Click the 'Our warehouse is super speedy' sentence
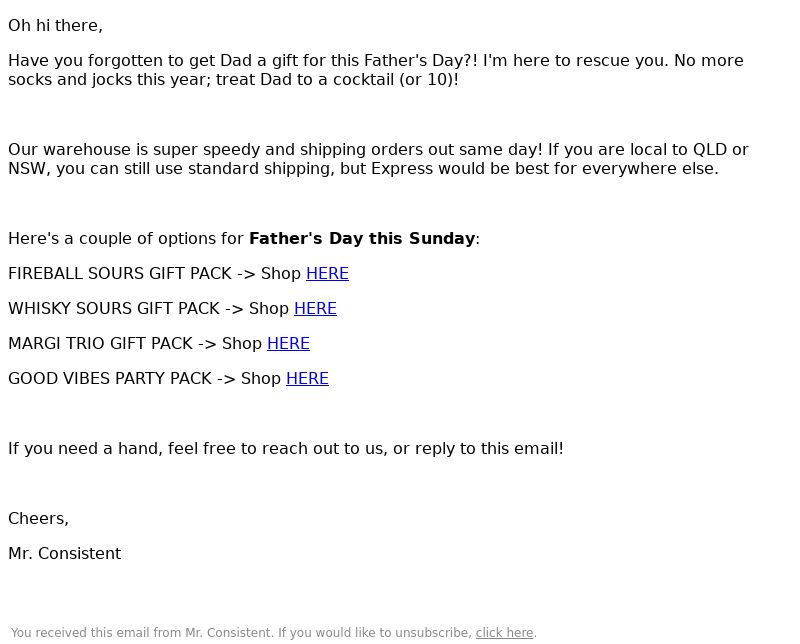 tap(276, 150)
